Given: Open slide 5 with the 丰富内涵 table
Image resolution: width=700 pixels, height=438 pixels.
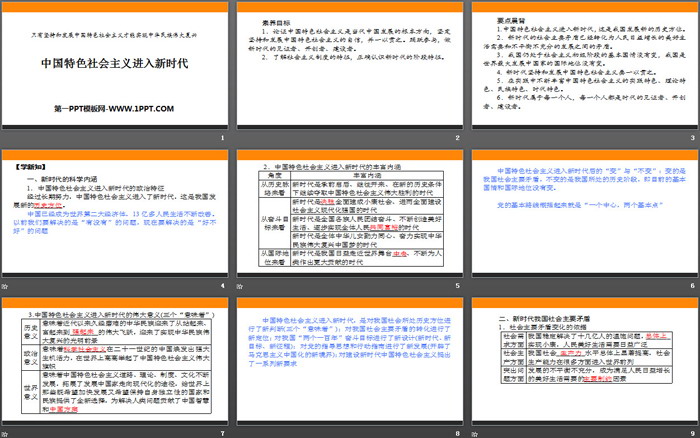Looking at the screenshot, I should [349, 218].
